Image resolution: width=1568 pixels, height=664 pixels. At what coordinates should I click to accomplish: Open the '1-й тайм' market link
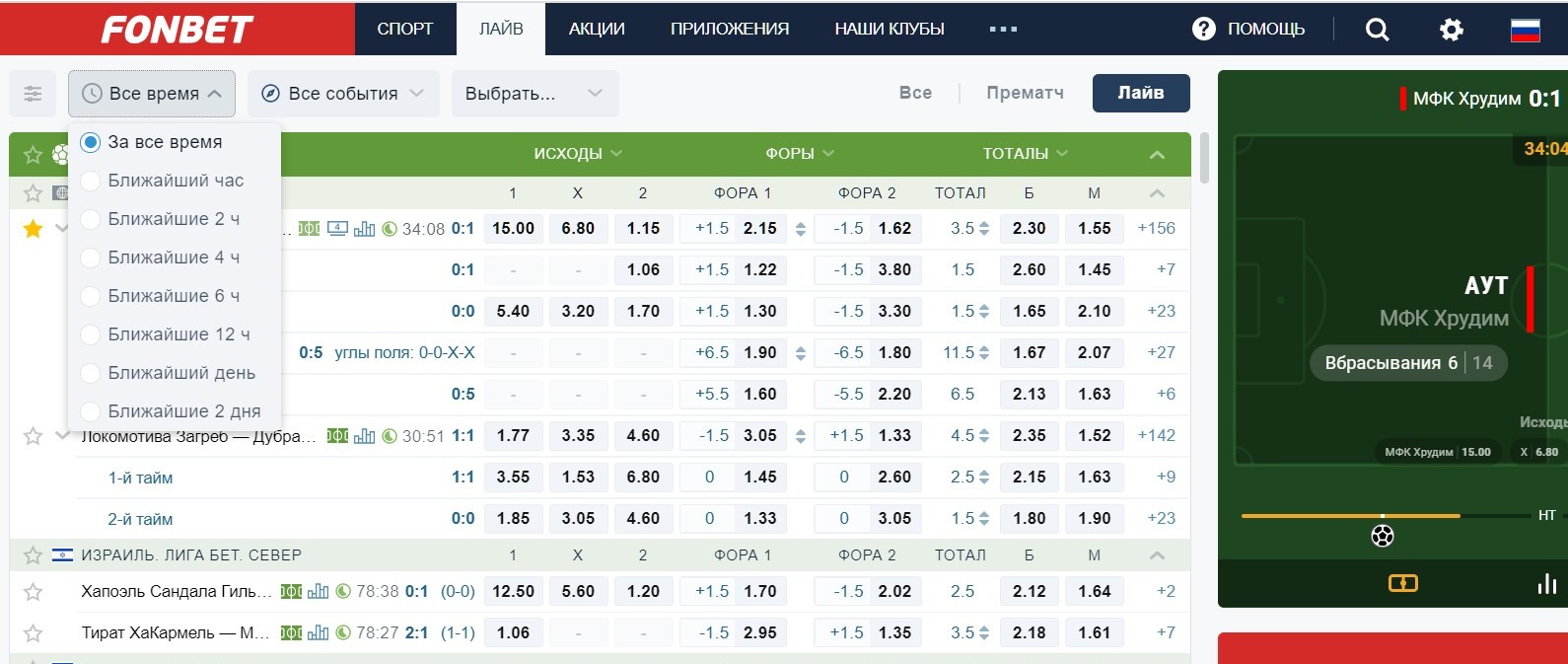[x=140, y=478]
